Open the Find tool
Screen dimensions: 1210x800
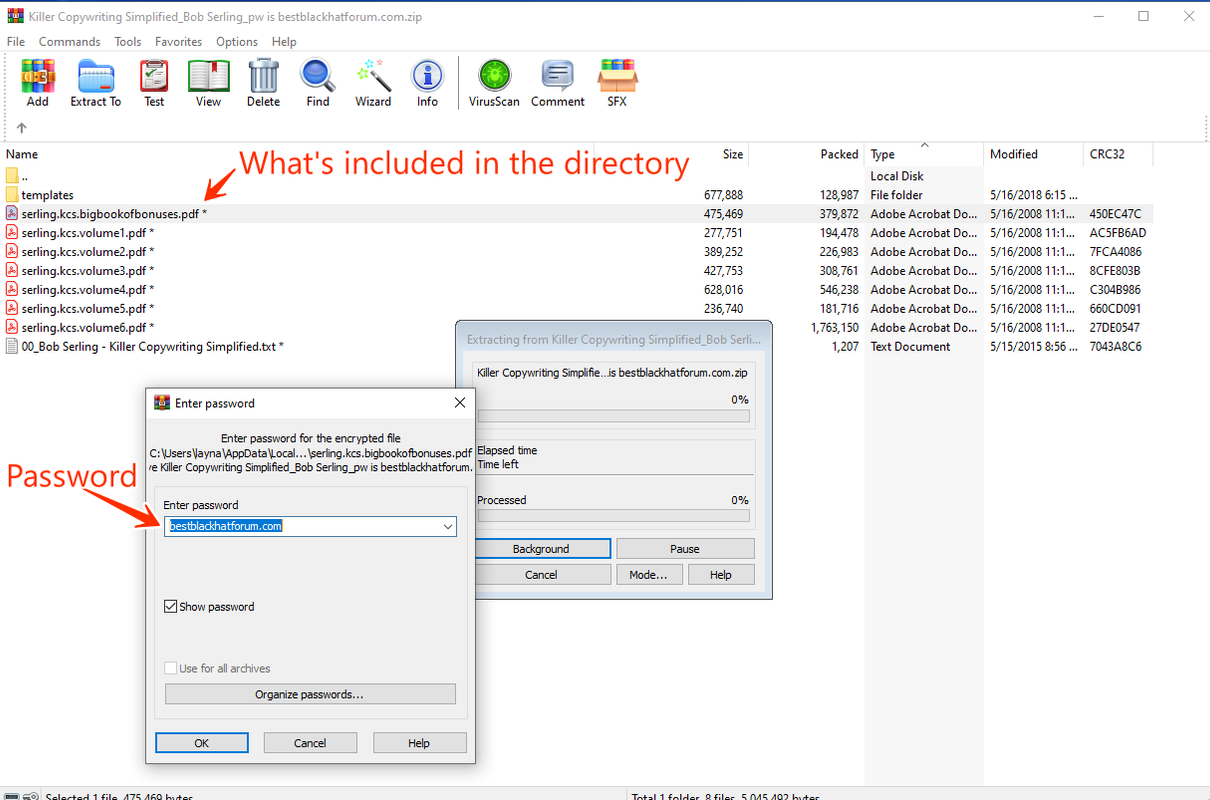pos(318,83)
